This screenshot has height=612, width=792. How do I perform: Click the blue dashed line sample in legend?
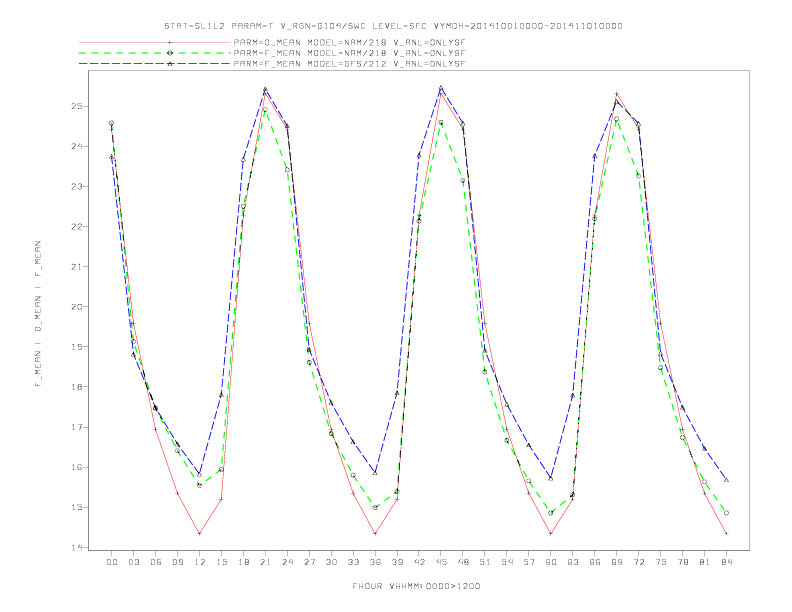pos(155,64)
